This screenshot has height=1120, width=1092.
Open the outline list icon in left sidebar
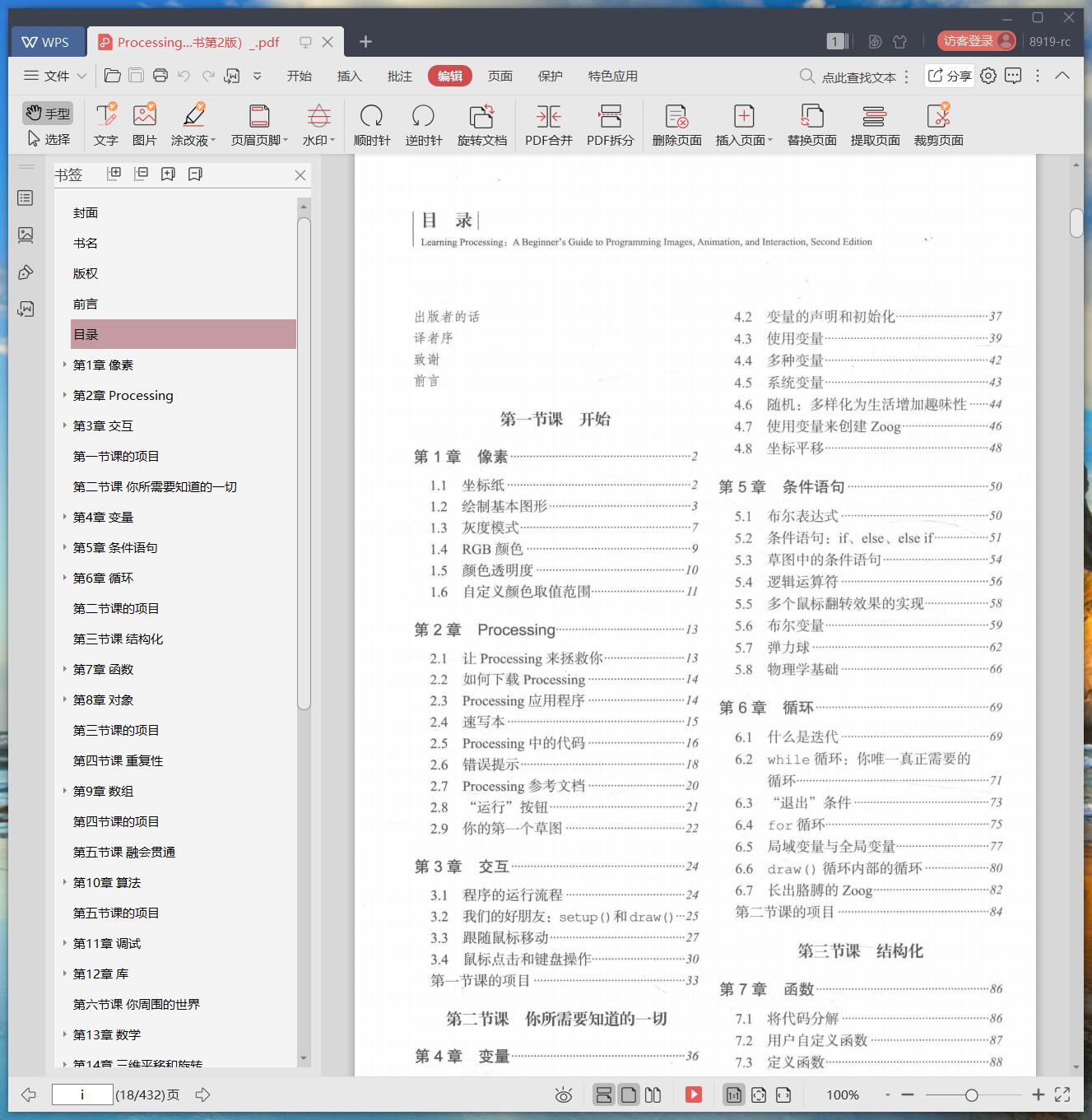pos(26,198)
